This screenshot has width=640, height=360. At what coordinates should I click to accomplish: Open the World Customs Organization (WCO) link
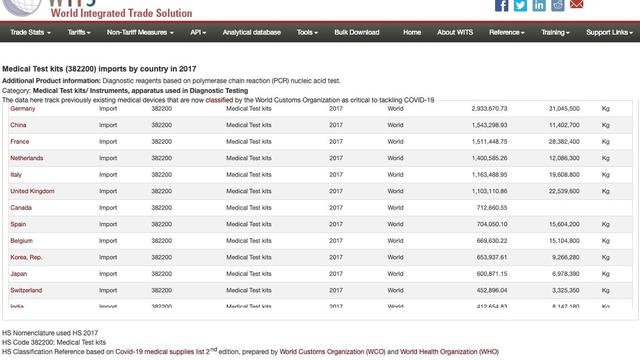332,352
